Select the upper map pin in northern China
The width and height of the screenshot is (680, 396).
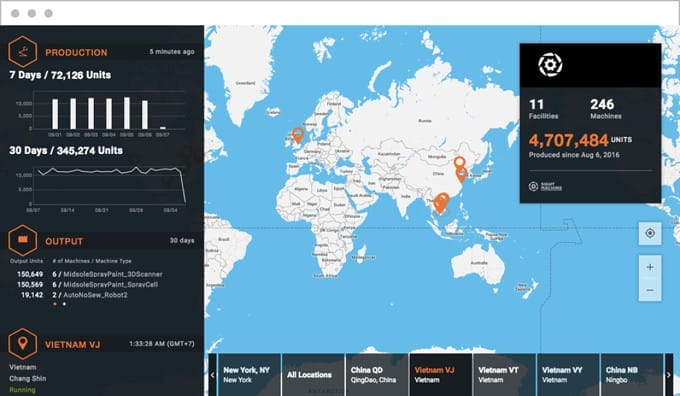(x=459, y=164)
